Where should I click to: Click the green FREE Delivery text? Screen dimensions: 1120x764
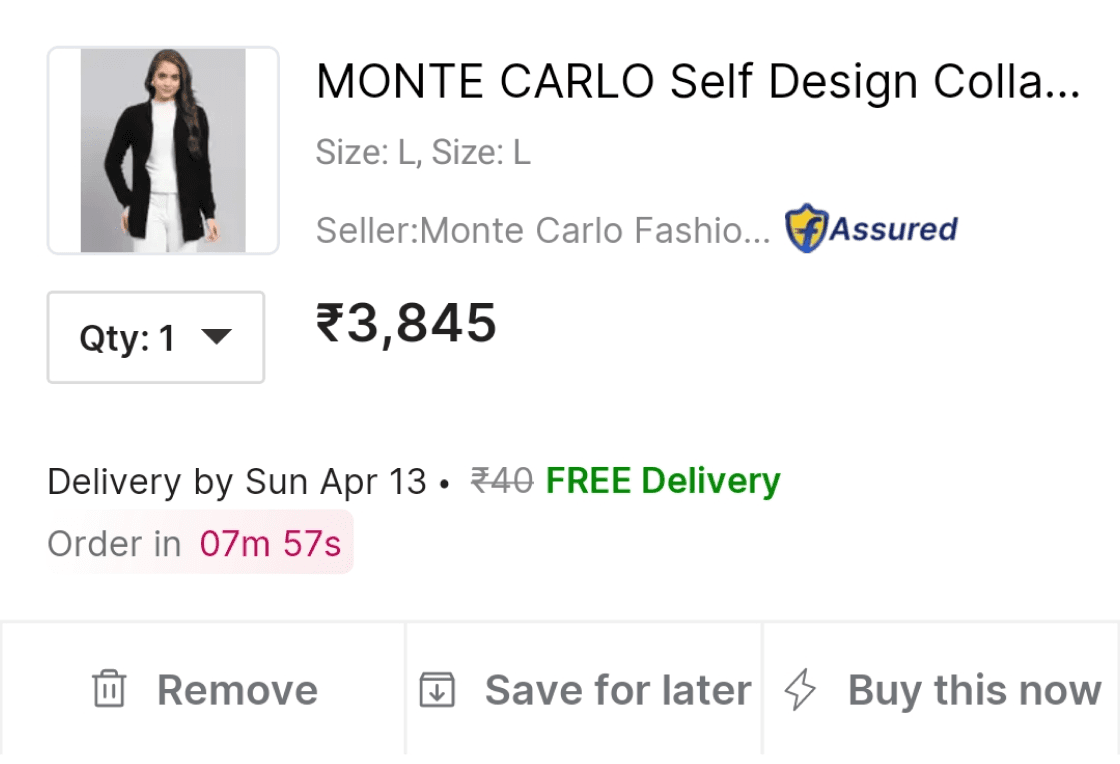point(662,481)
